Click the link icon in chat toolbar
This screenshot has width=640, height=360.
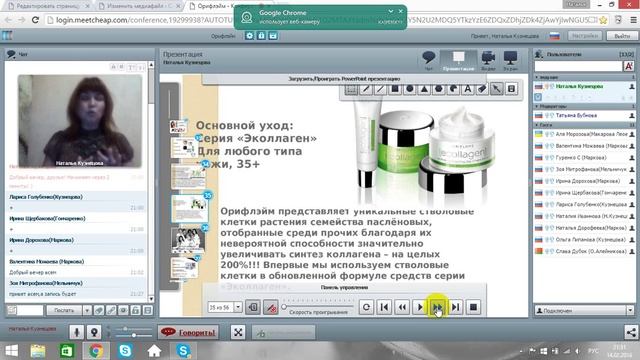tap(111, 311)
